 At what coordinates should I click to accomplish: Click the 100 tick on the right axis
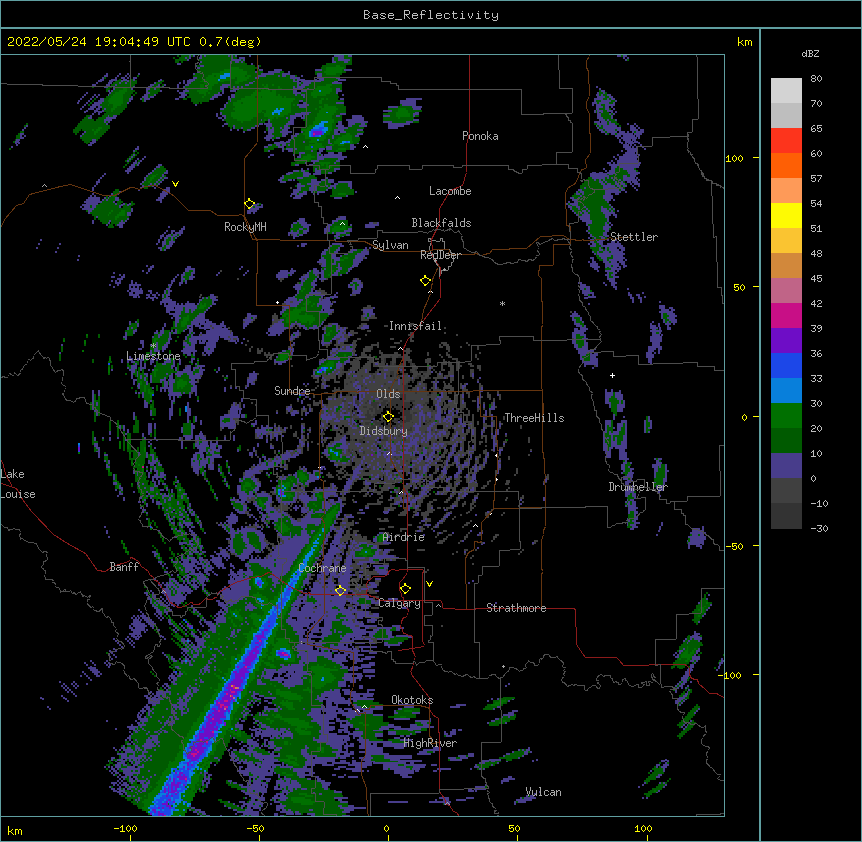click(x=734, y=158)
